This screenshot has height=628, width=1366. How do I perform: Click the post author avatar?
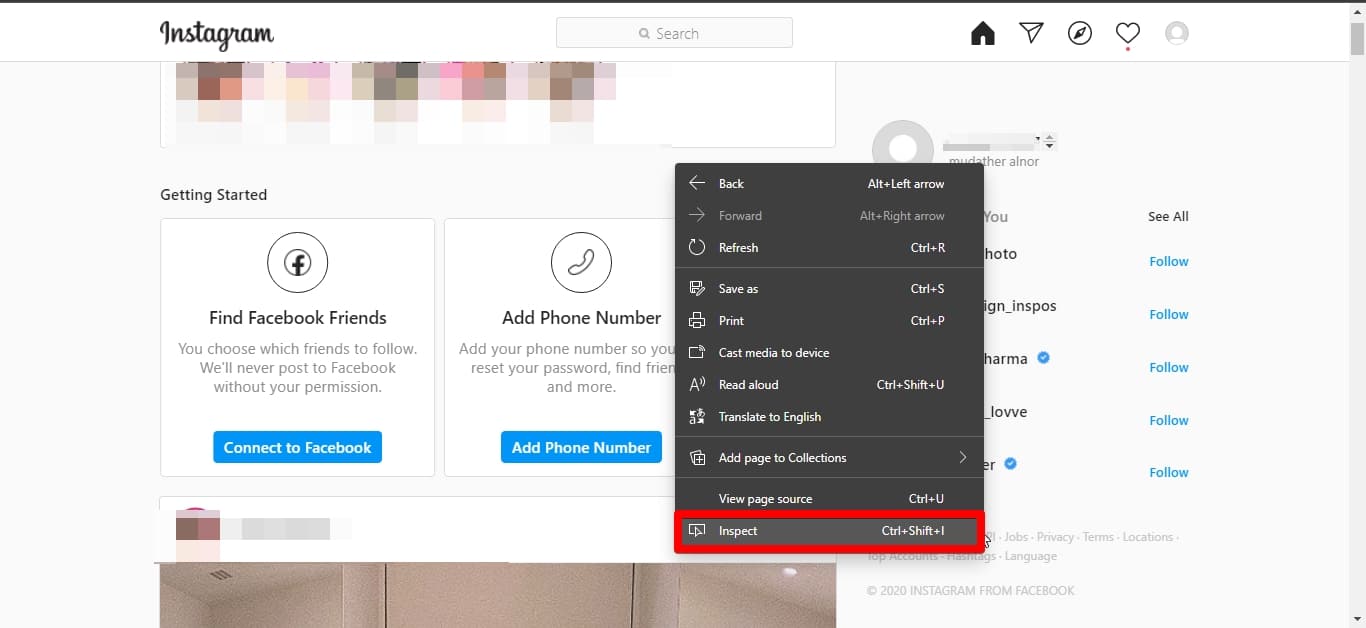[197, 528]
